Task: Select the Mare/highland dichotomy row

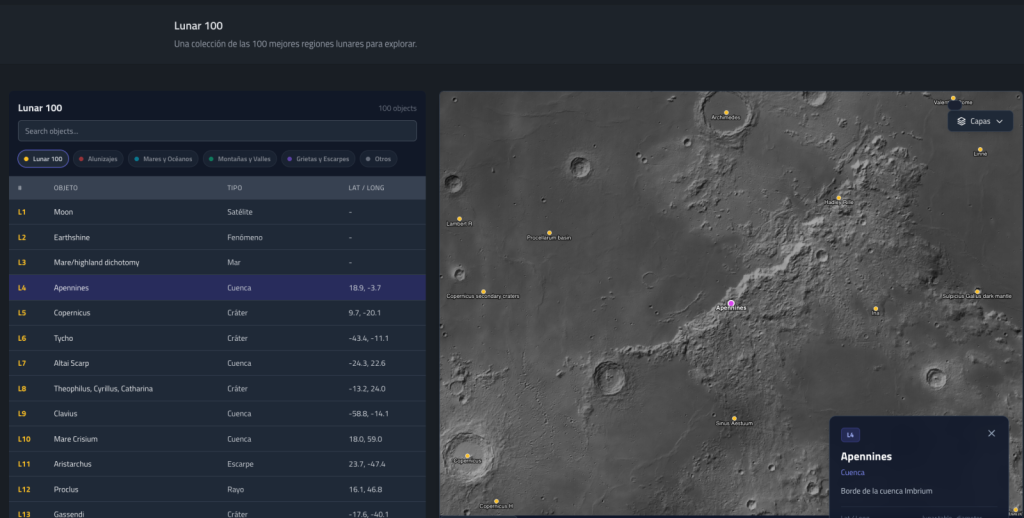Action: pos(217,263)
